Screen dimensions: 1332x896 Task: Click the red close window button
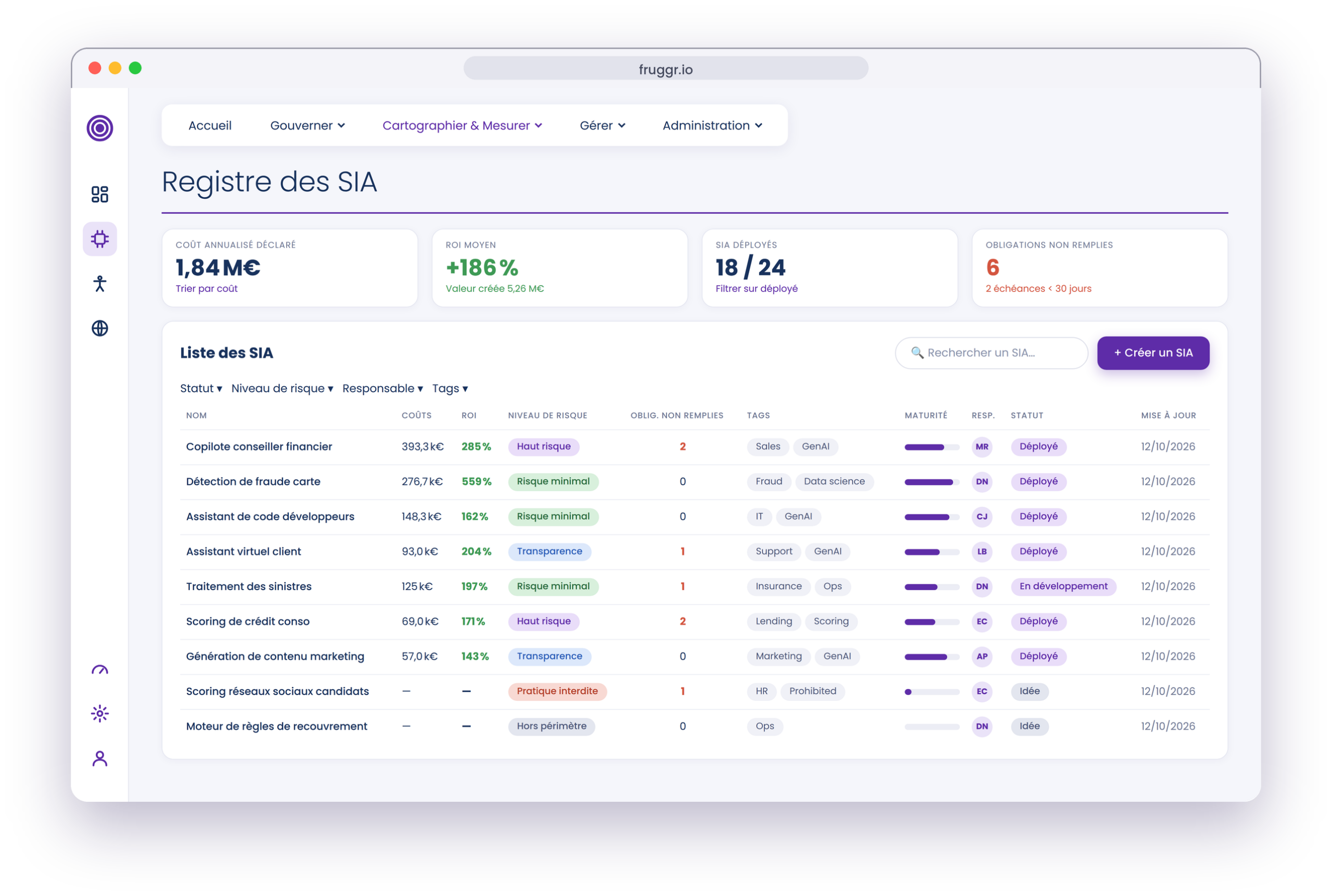(x=95, y=68)
